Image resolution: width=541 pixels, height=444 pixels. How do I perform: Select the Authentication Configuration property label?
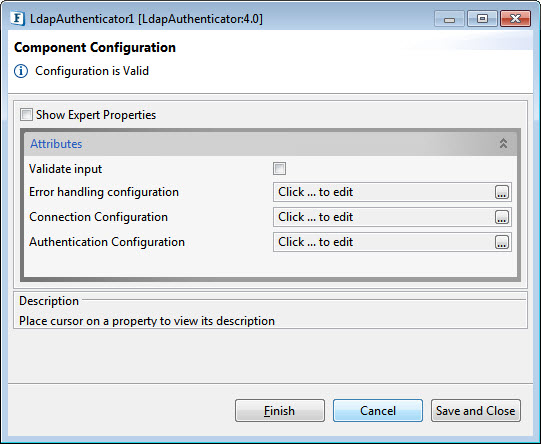[x=107, y=242]
